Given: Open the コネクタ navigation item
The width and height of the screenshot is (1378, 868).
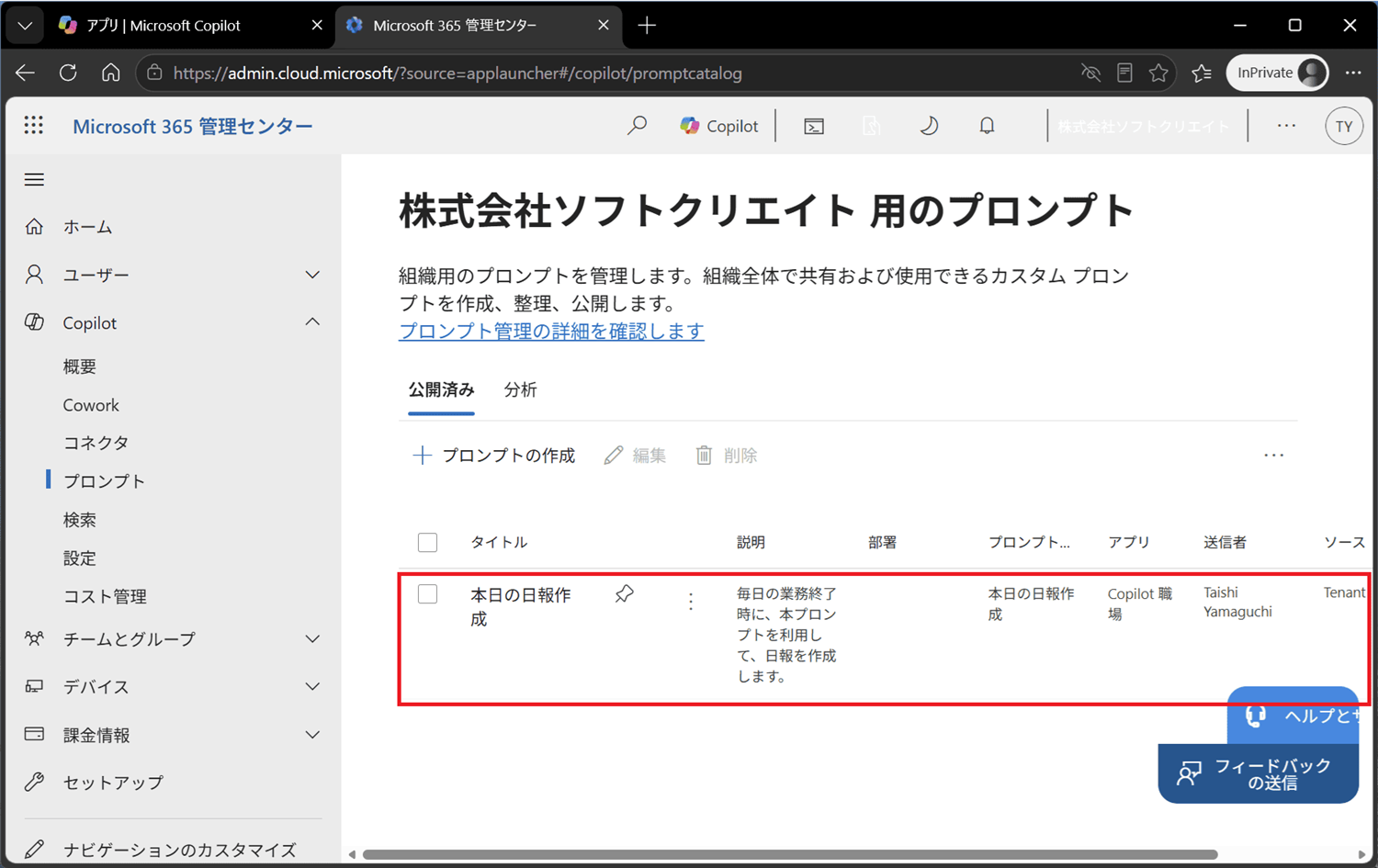Looking at the screenshot, I should coord(96,443).
